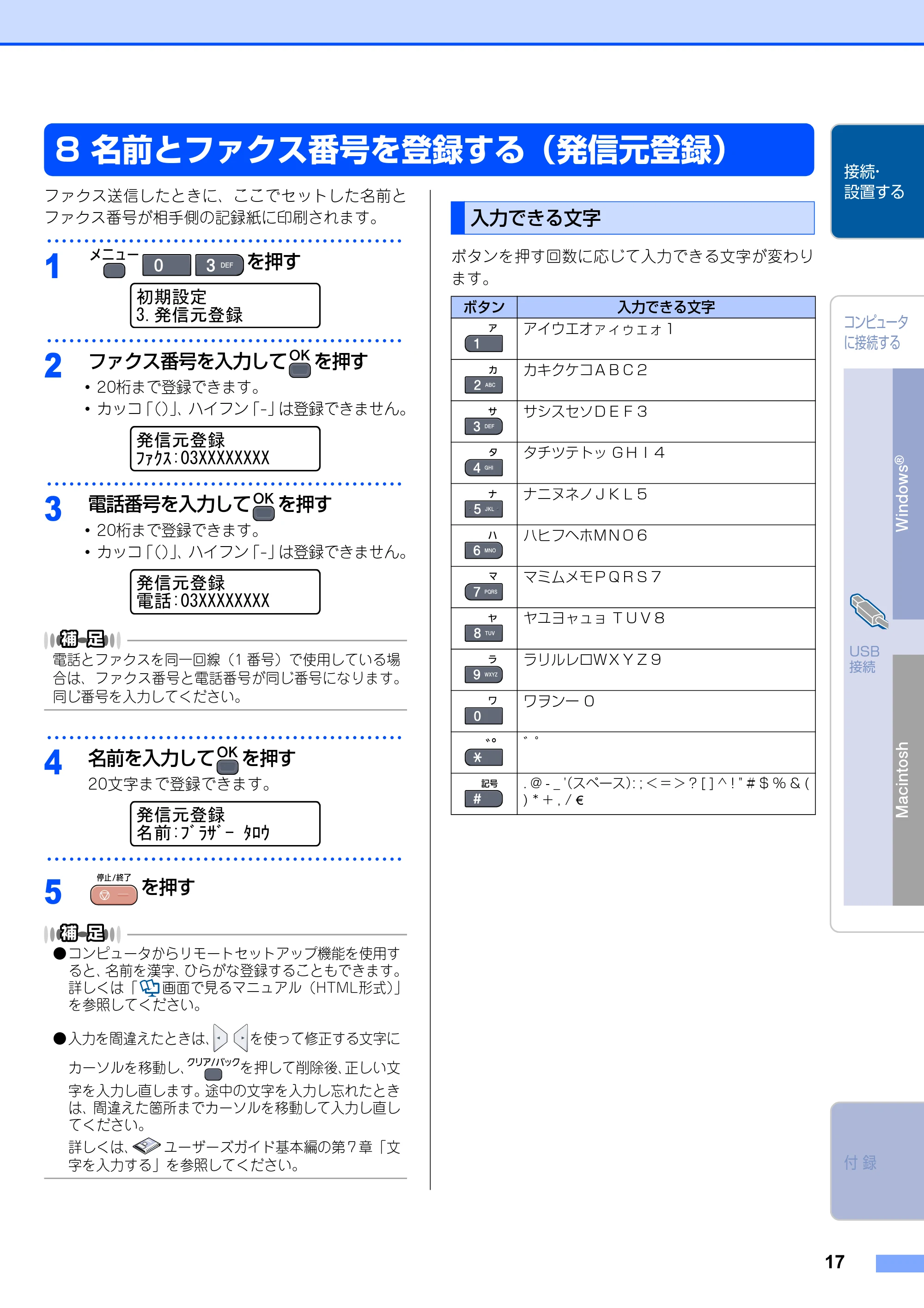Click the step 2 heading ファクス番号を入力して

(x=187, y=361)
